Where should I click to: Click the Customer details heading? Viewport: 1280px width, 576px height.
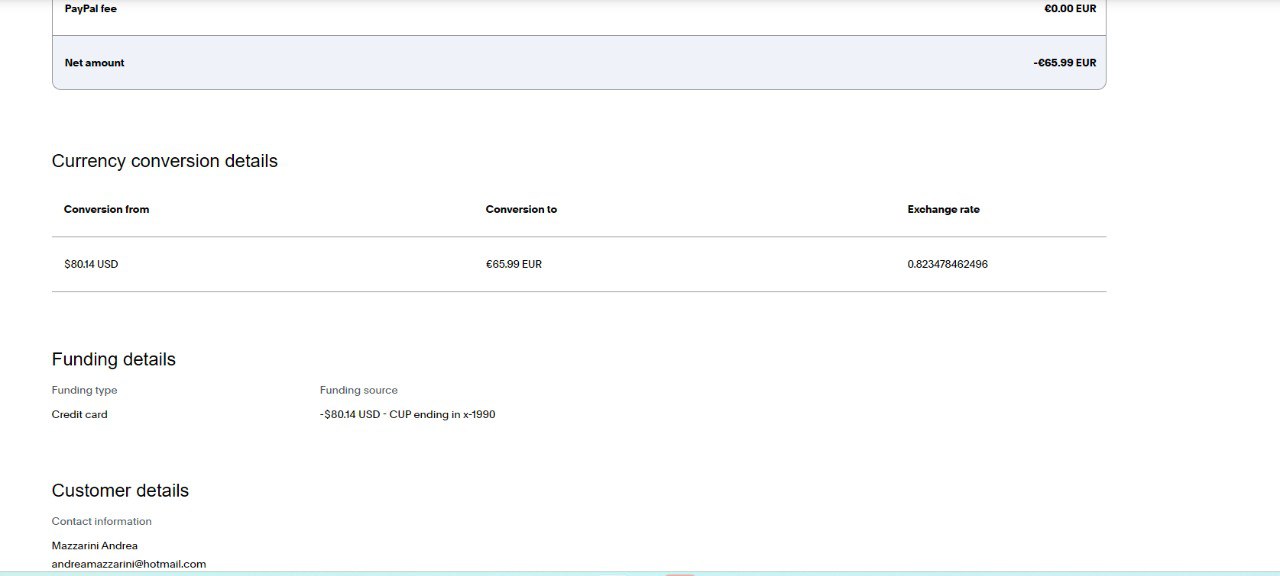point(120,490)
